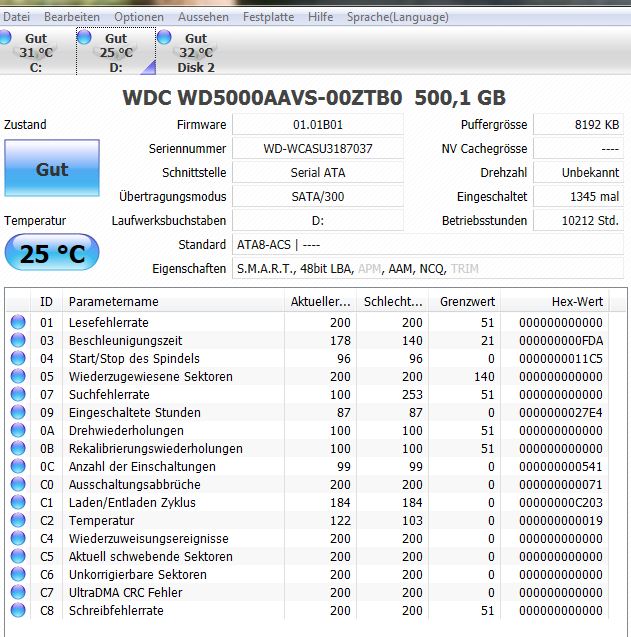The image size is (631, 637).
Task: Click the status icon for Beschleunigungszeit
Action: [x=18, y=340]
